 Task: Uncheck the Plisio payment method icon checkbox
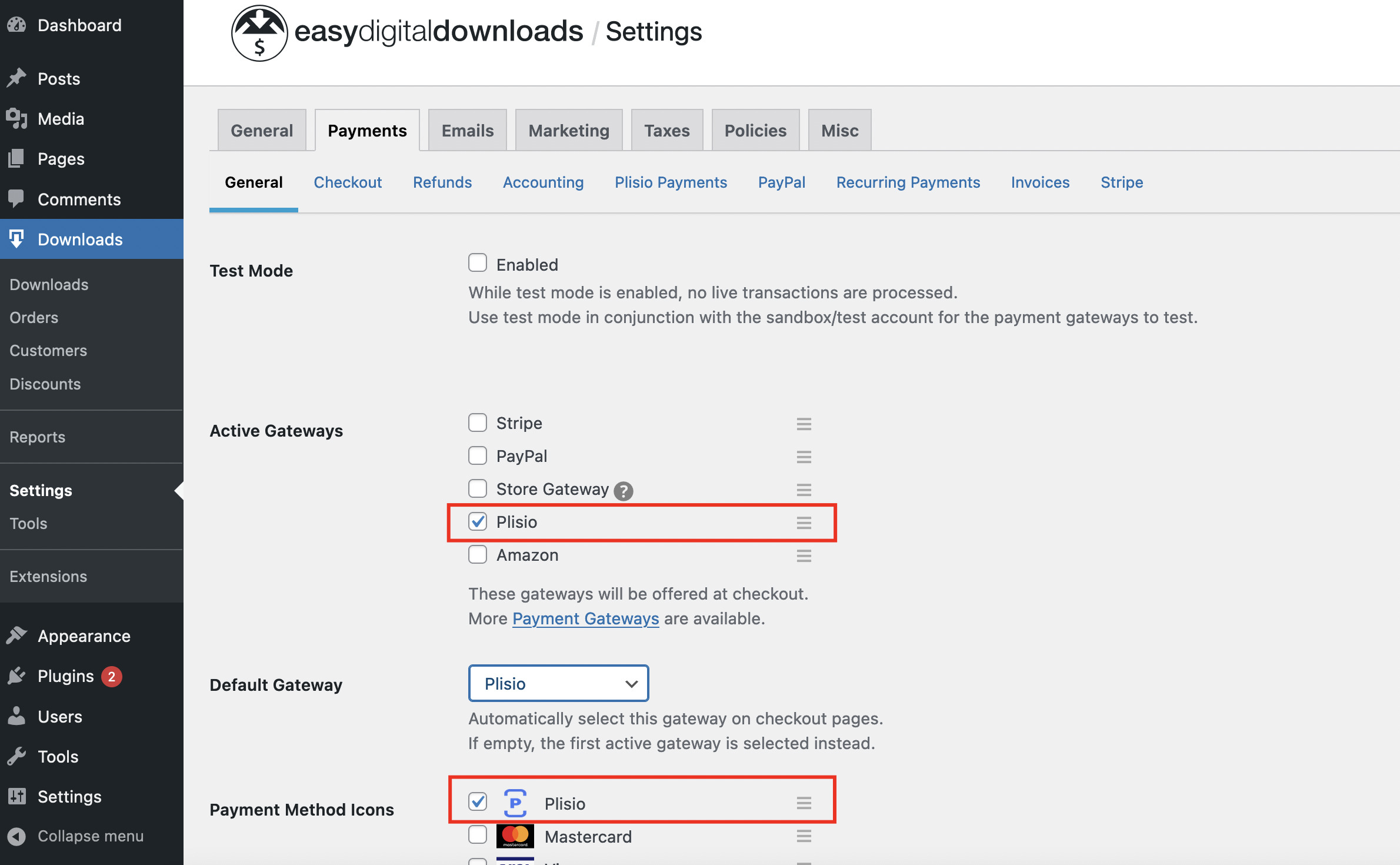pos(478,801)
